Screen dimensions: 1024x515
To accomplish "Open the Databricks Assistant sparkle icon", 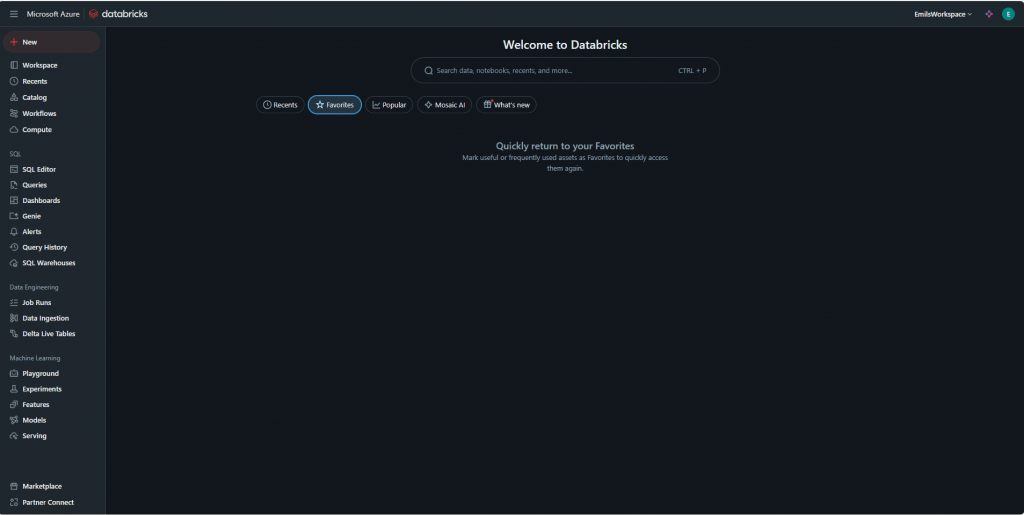I will coord(989,14).
